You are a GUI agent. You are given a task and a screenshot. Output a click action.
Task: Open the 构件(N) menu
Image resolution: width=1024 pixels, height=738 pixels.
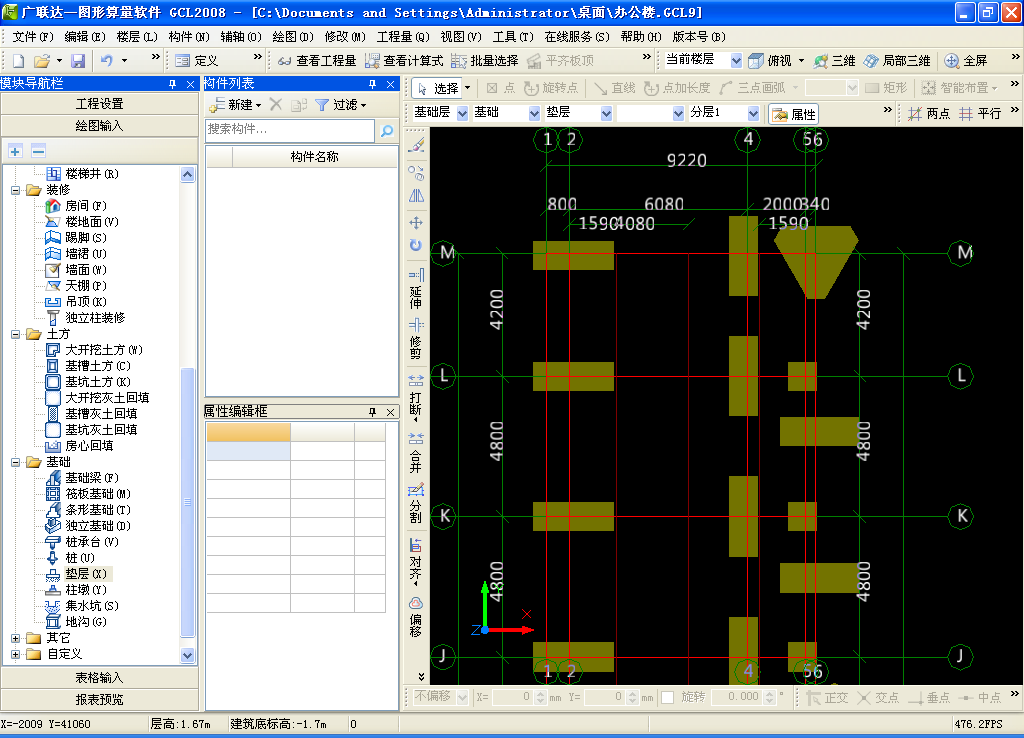[189, 37]
